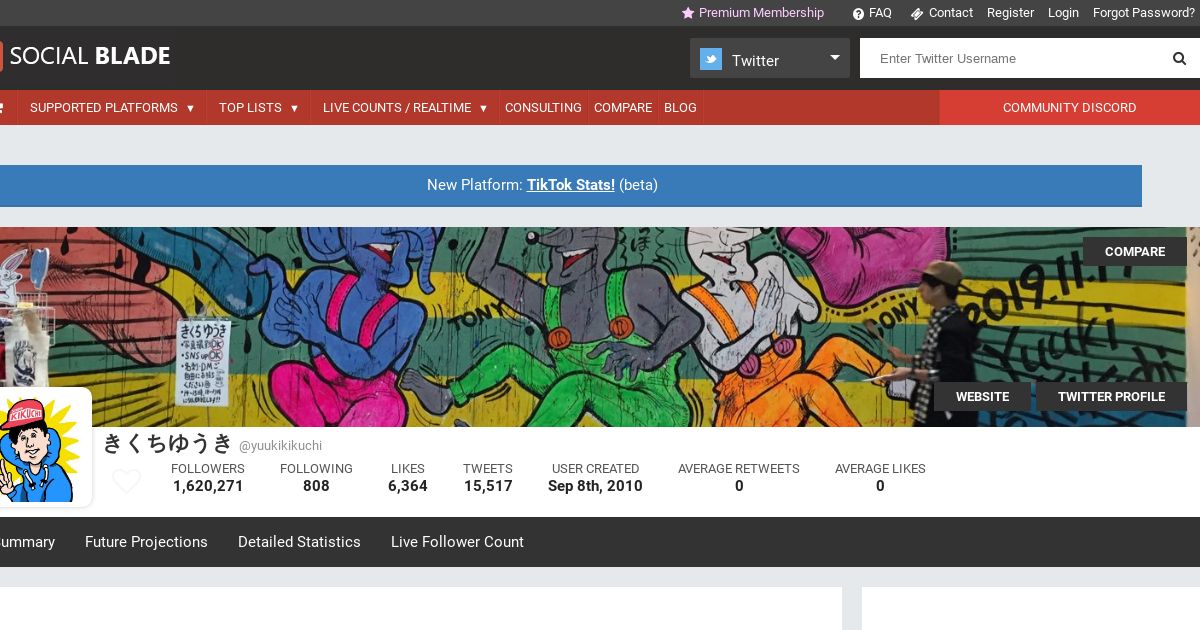Click the Login link
The width and height of the screenshot is (1200, 630).
click(1063, 13)
